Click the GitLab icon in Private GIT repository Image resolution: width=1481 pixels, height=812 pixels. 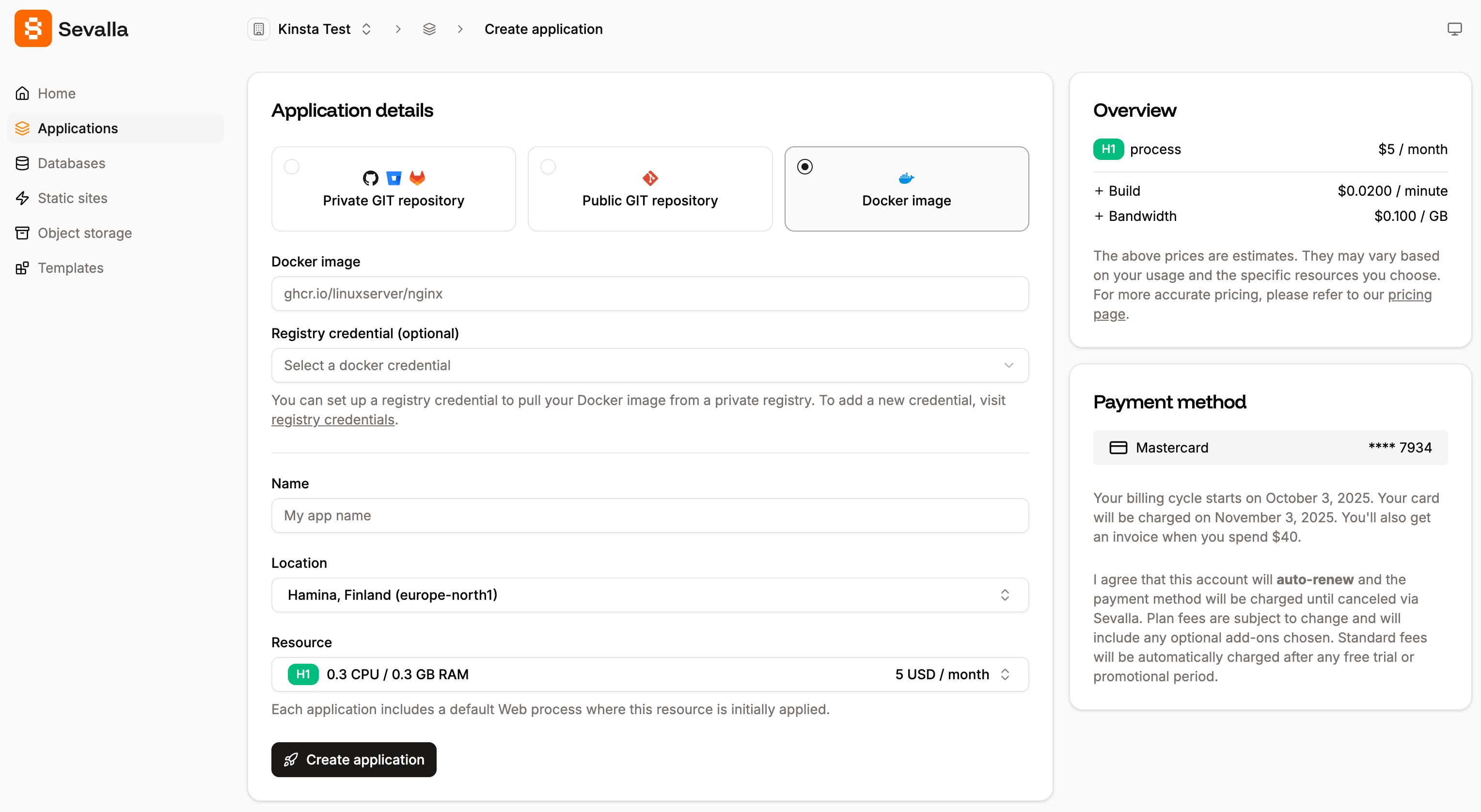point(417,178)
